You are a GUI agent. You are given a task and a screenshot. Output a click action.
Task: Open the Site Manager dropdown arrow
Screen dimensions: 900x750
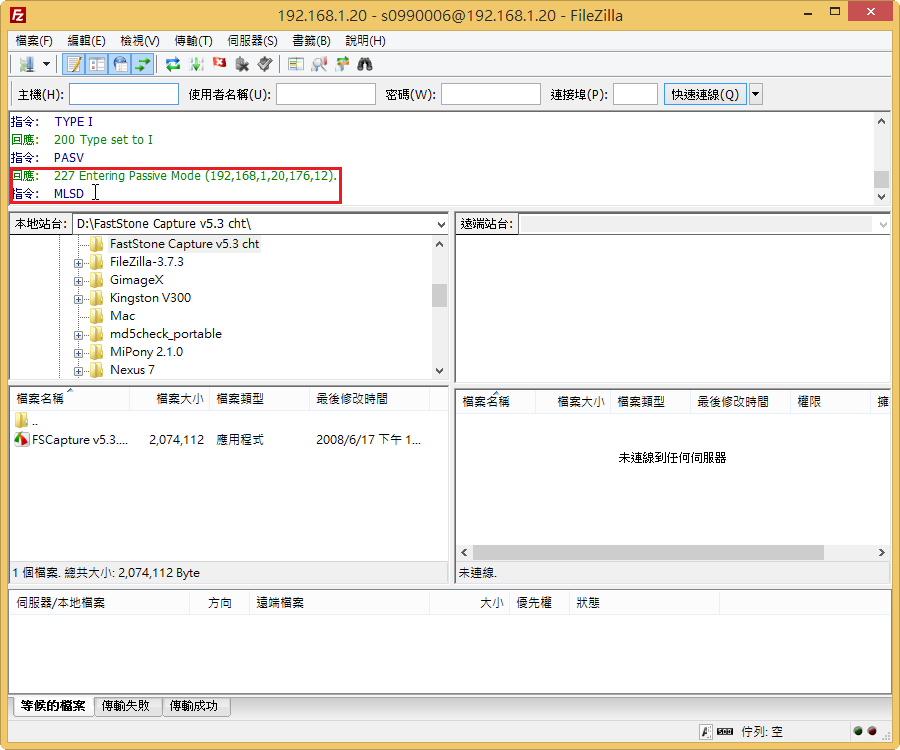(46, 64)
